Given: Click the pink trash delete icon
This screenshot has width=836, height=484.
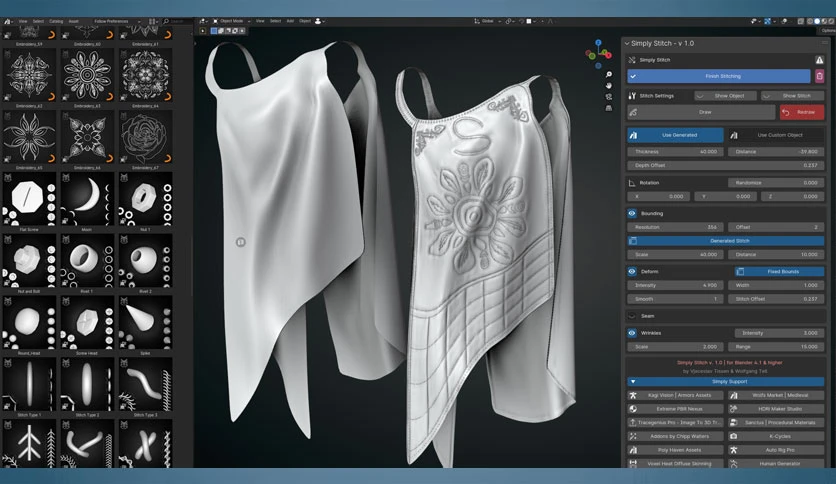Looking at the screenshot, I should [819, 76].
